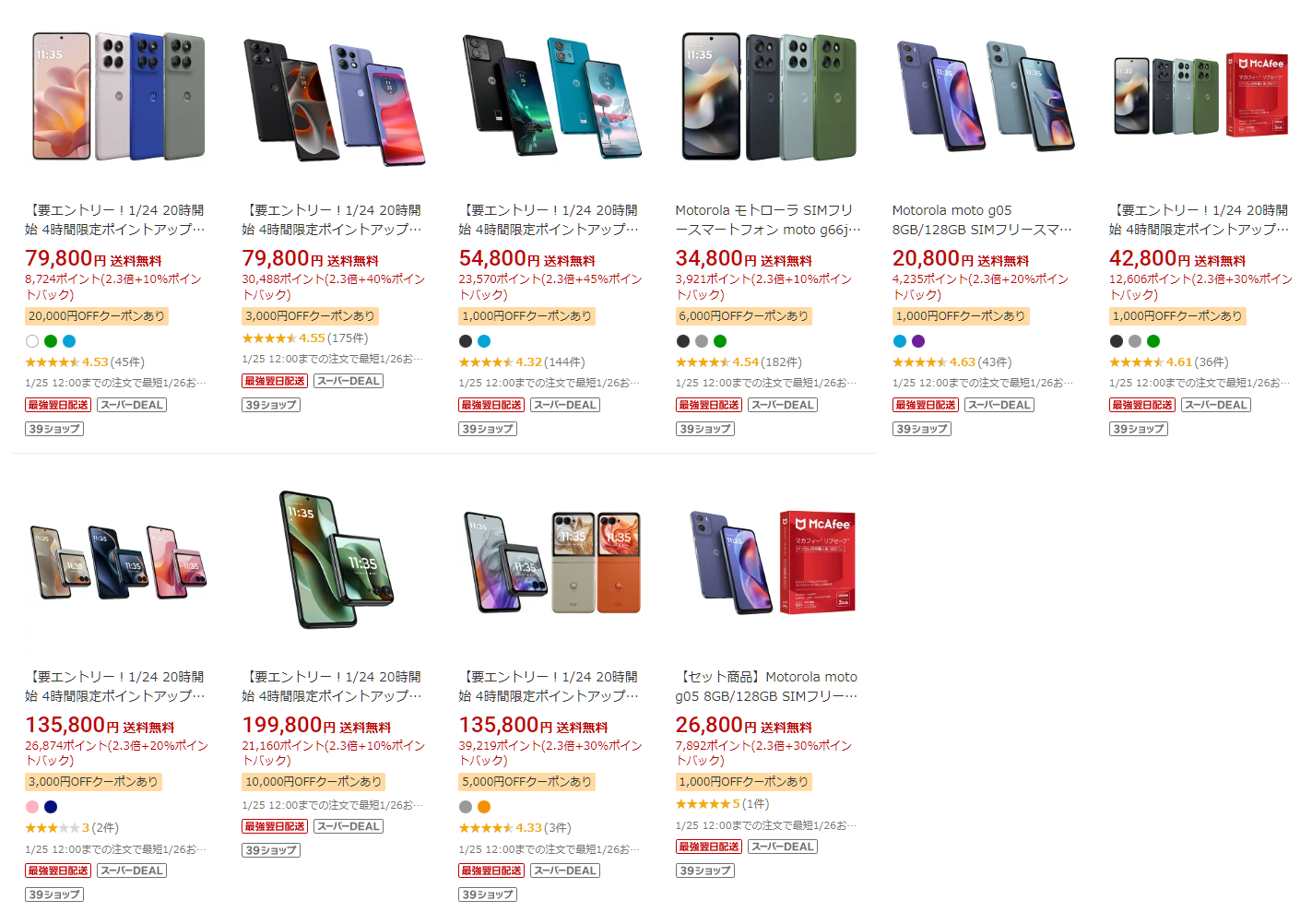Open thumbnail of 199,800円 green foldable phone
1312x924 pixels.
(334, 560)
